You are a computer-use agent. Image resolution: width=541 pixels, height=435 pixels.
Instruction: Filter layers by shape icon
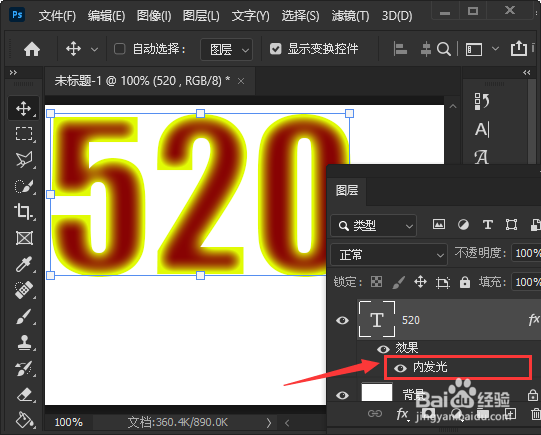tap(511, 225)
